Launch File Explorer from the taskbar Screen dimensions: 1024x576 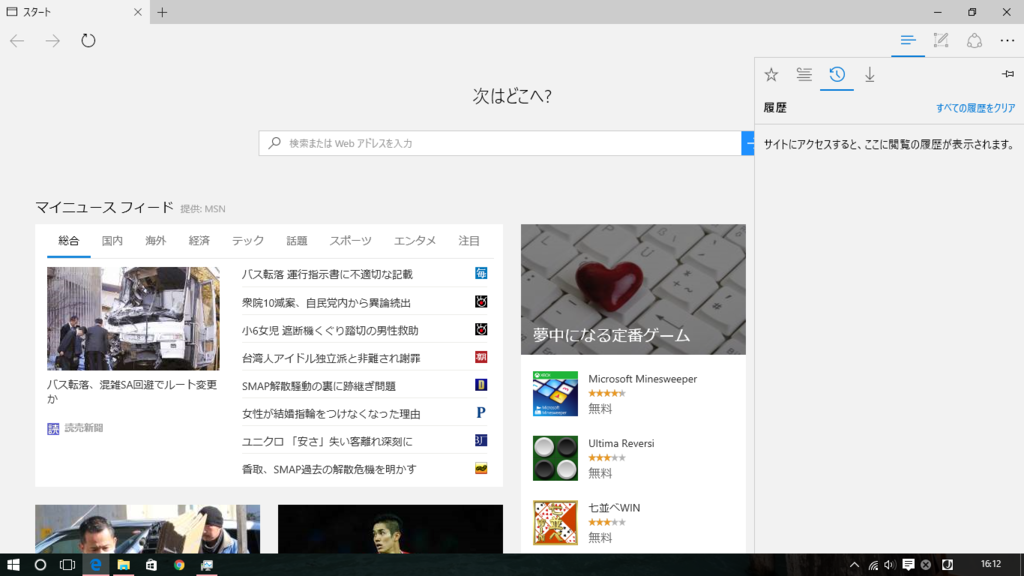[124, 565]
